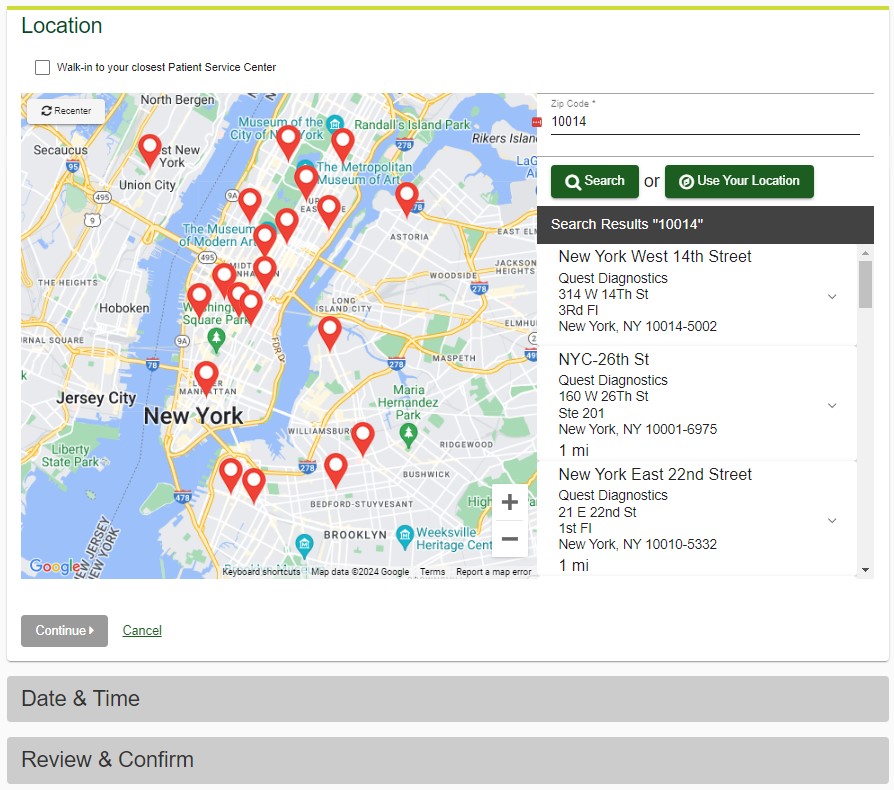Click the 314 W 14Th St address line

click(x=603, y=294)
